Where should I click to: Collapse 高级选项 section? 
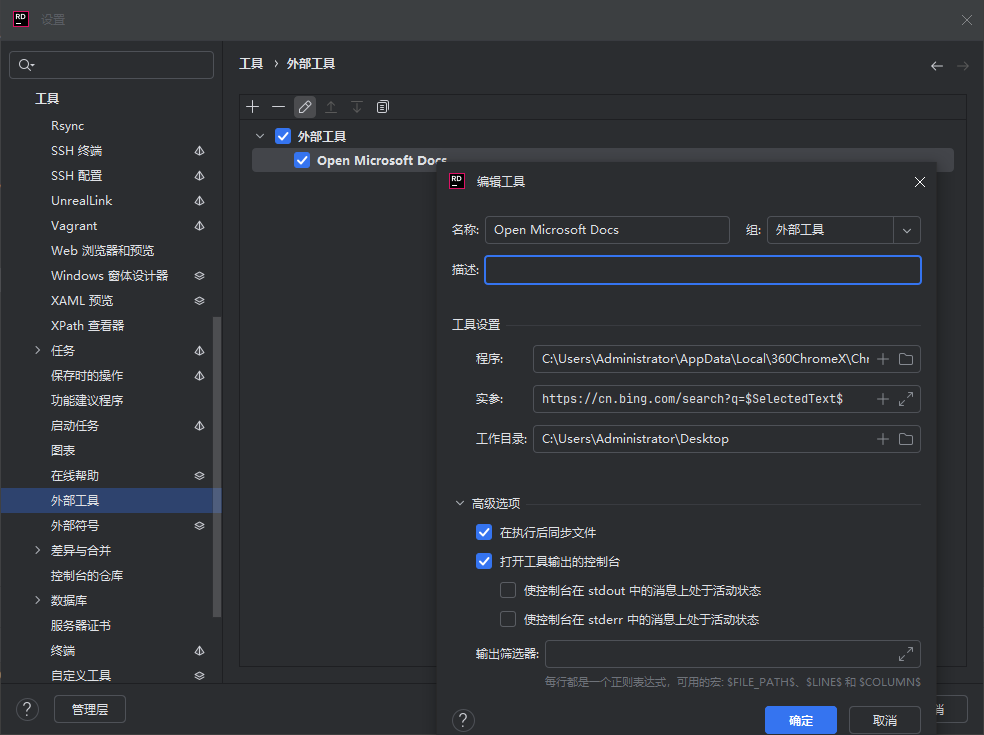point(459,503)
